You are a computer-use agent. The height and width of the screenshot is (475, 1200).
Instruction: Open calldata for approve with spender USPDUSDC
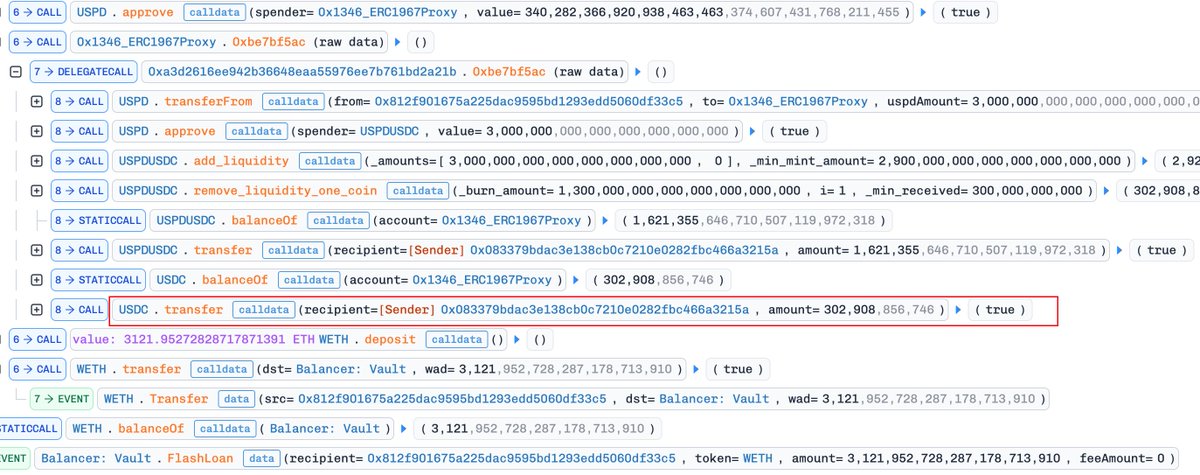(x=256, y=131)
